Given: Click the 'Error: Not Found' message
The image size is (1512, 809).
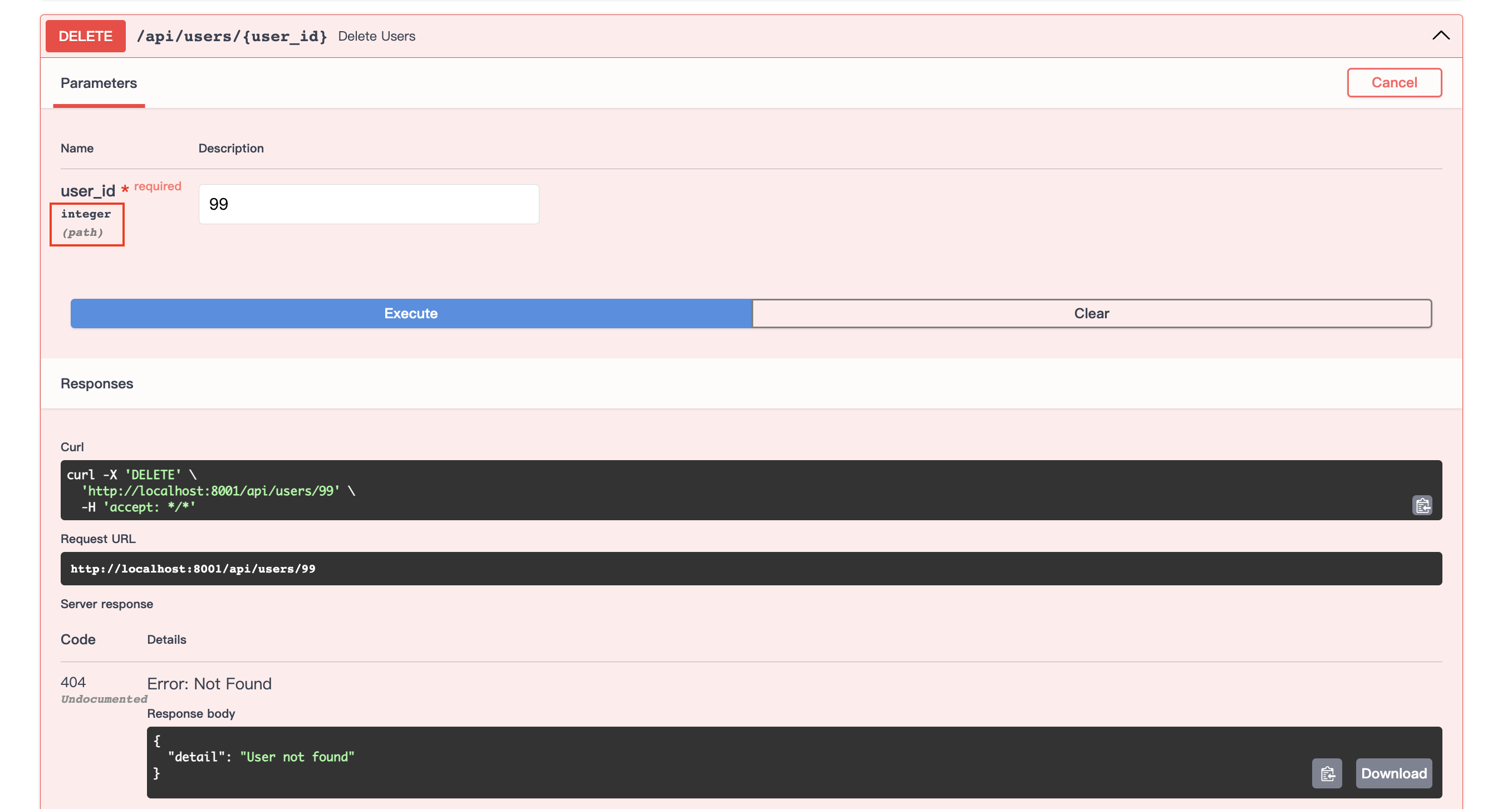Looking at the screenshot, I should click(209, 683).
